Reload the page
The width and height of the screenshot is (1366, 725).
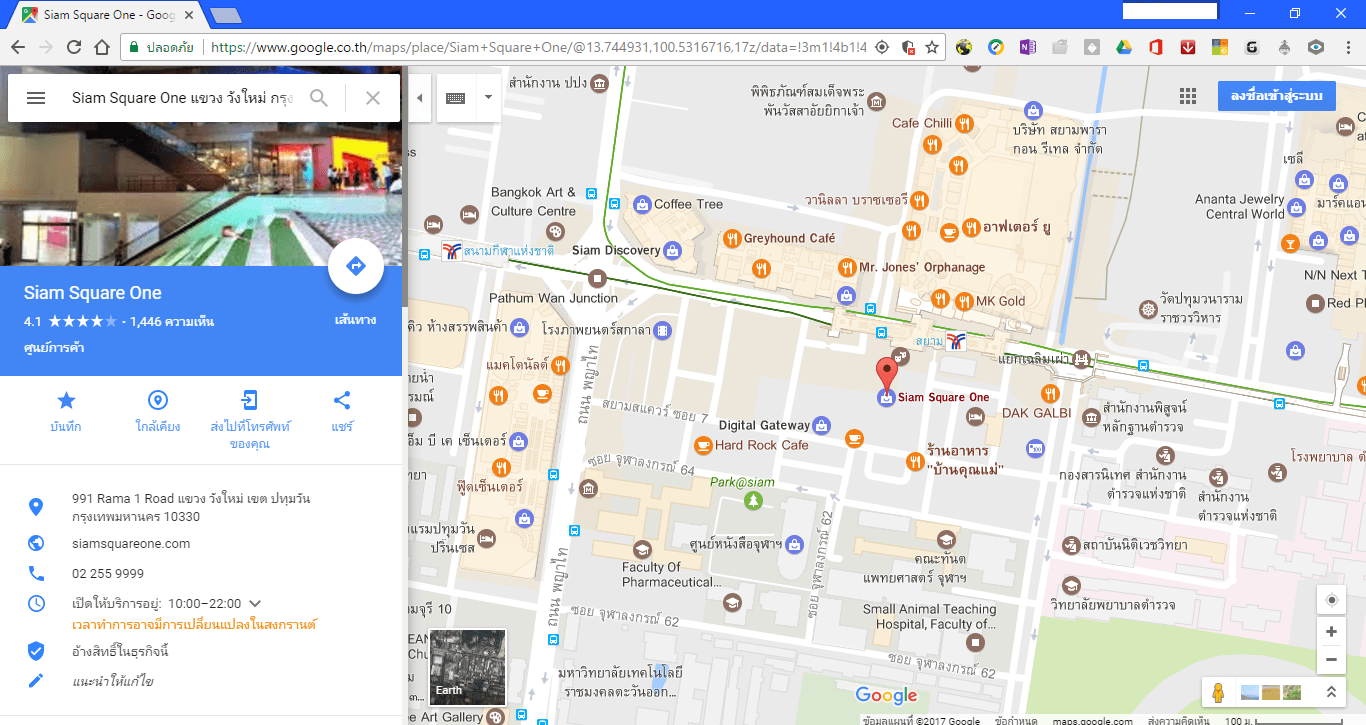coord(73,47)
